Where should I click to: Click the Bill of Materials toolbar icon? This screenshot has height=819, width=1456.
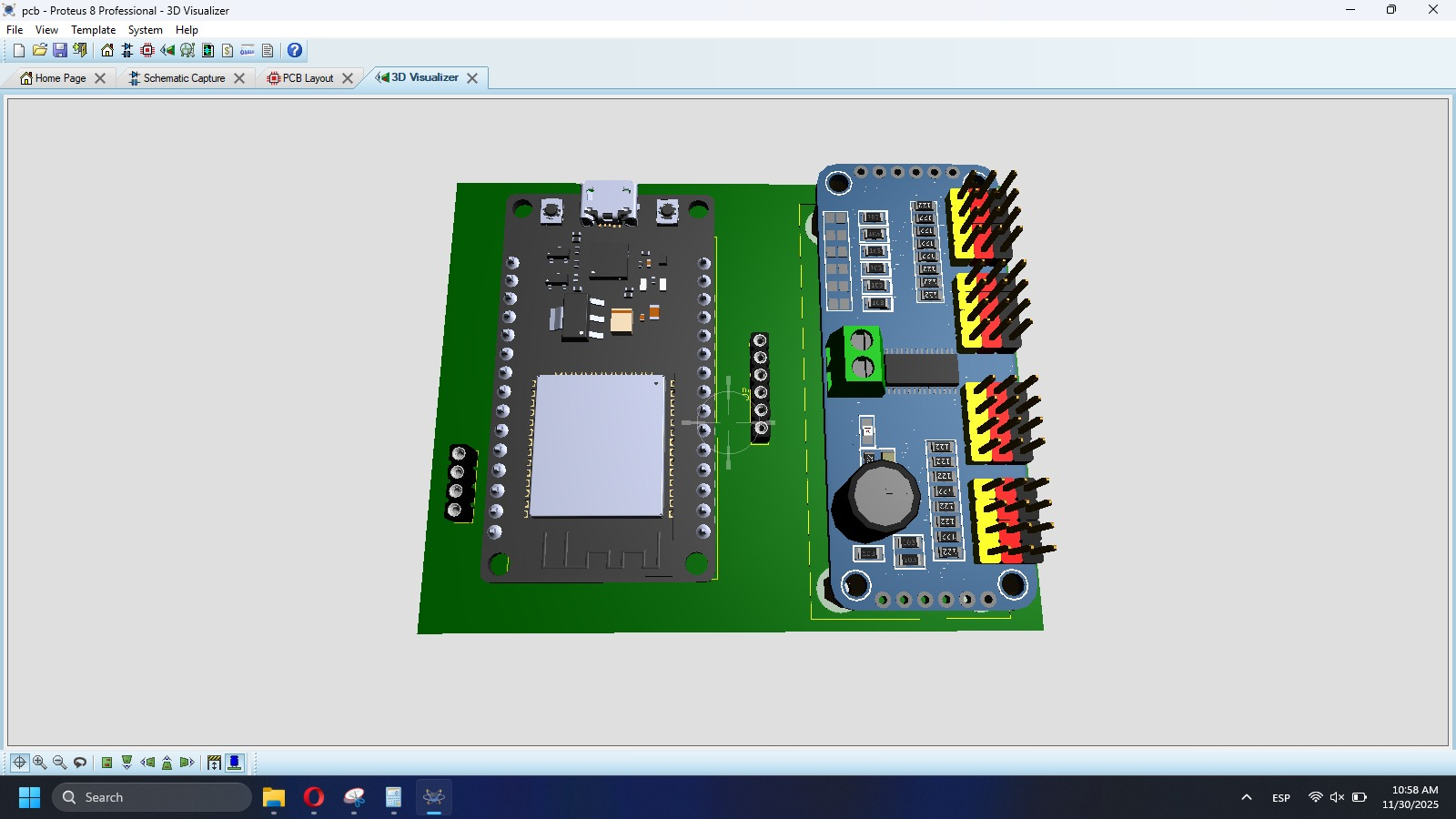click(x=227, y=51)
